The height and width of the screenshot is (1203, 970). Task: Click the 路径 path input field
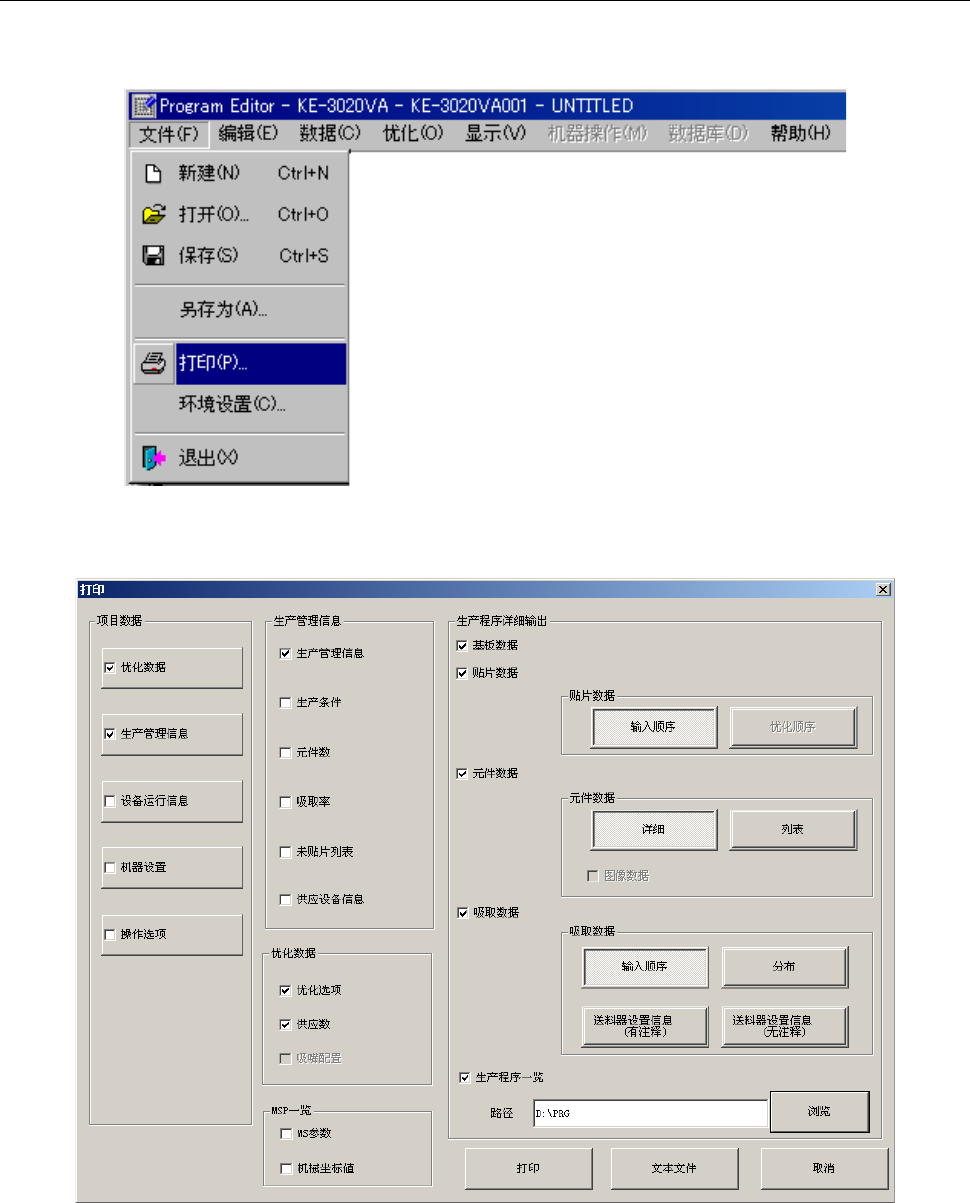(x=649, y=1112)
